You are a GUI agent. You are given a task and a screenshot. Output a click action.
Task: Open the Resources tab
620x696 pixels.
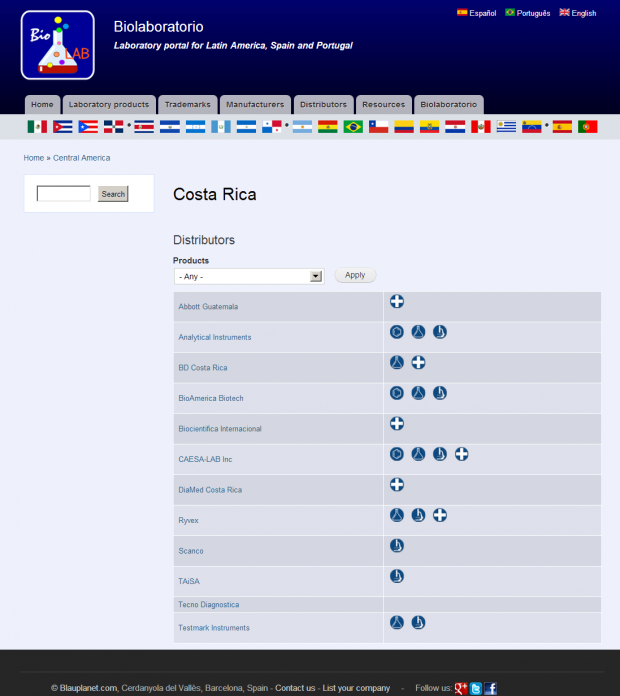point(384,105)
